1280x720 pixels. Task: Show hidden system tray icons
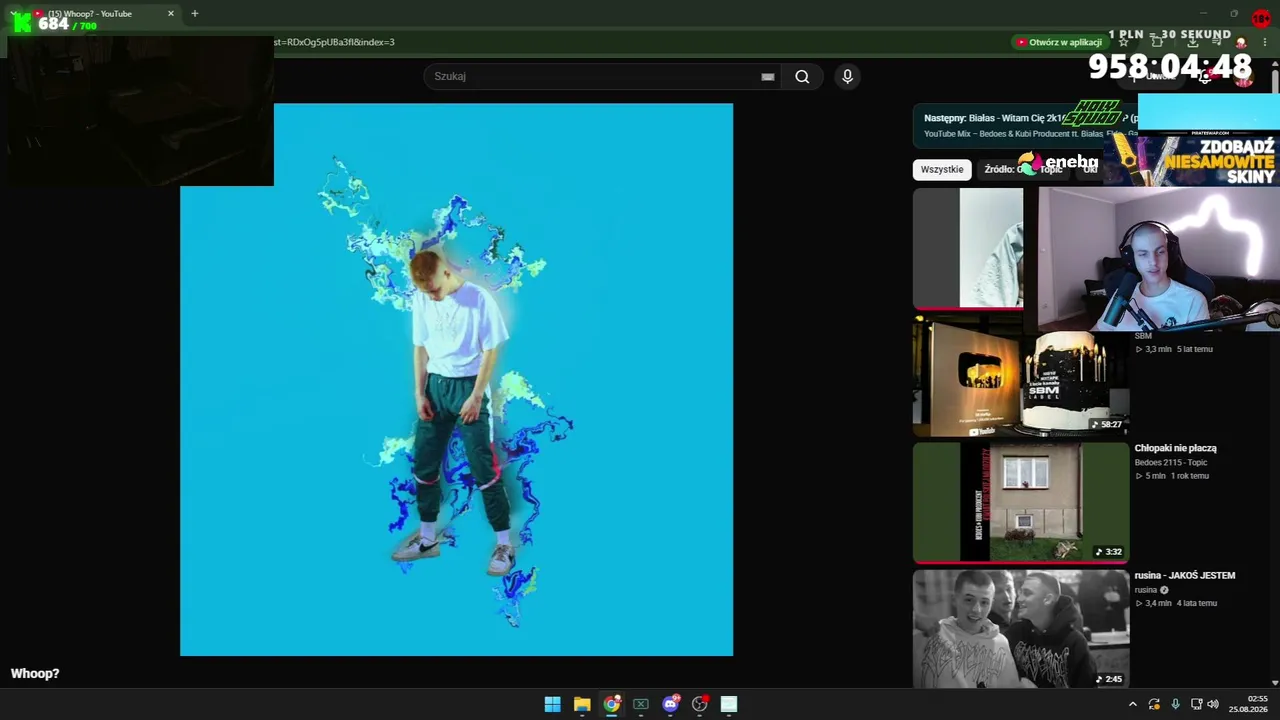coord(1133,704)
